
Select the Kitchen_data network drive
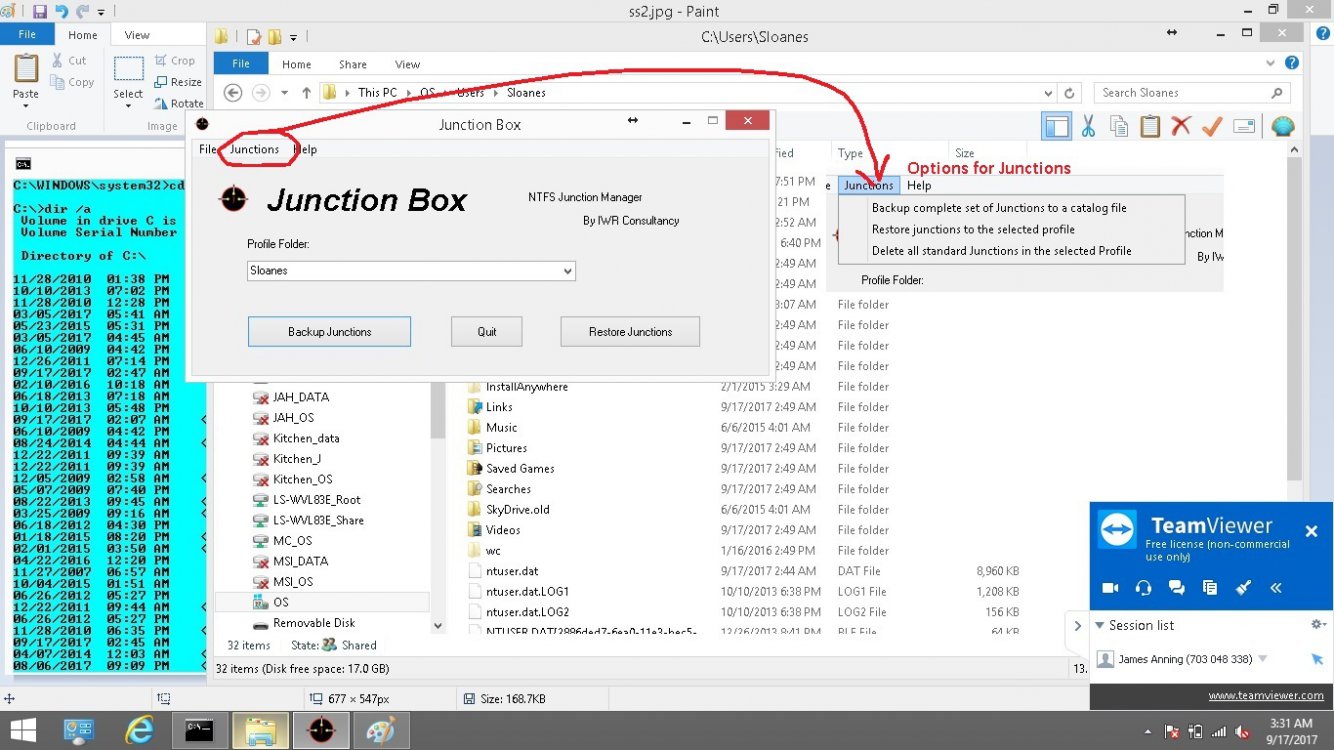(x=306, y=438)
